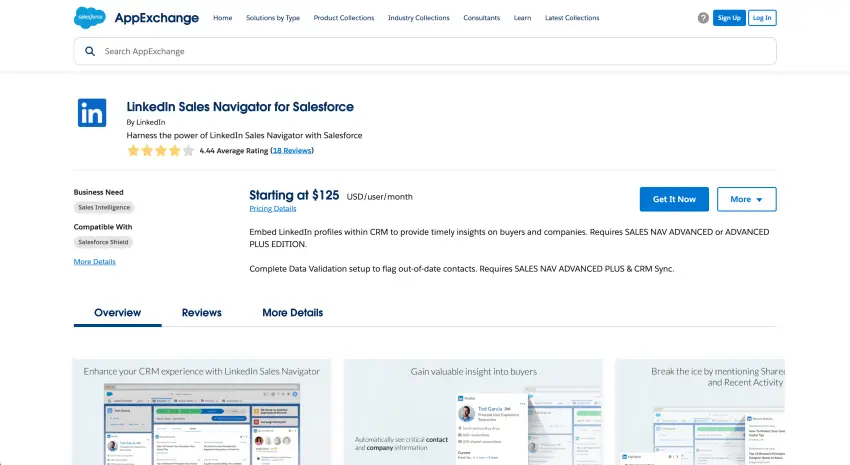Image resolution: width=850 pixels, height=465 pixels.
Task: Switch to the More Details tab
Action: coord(293,313)
